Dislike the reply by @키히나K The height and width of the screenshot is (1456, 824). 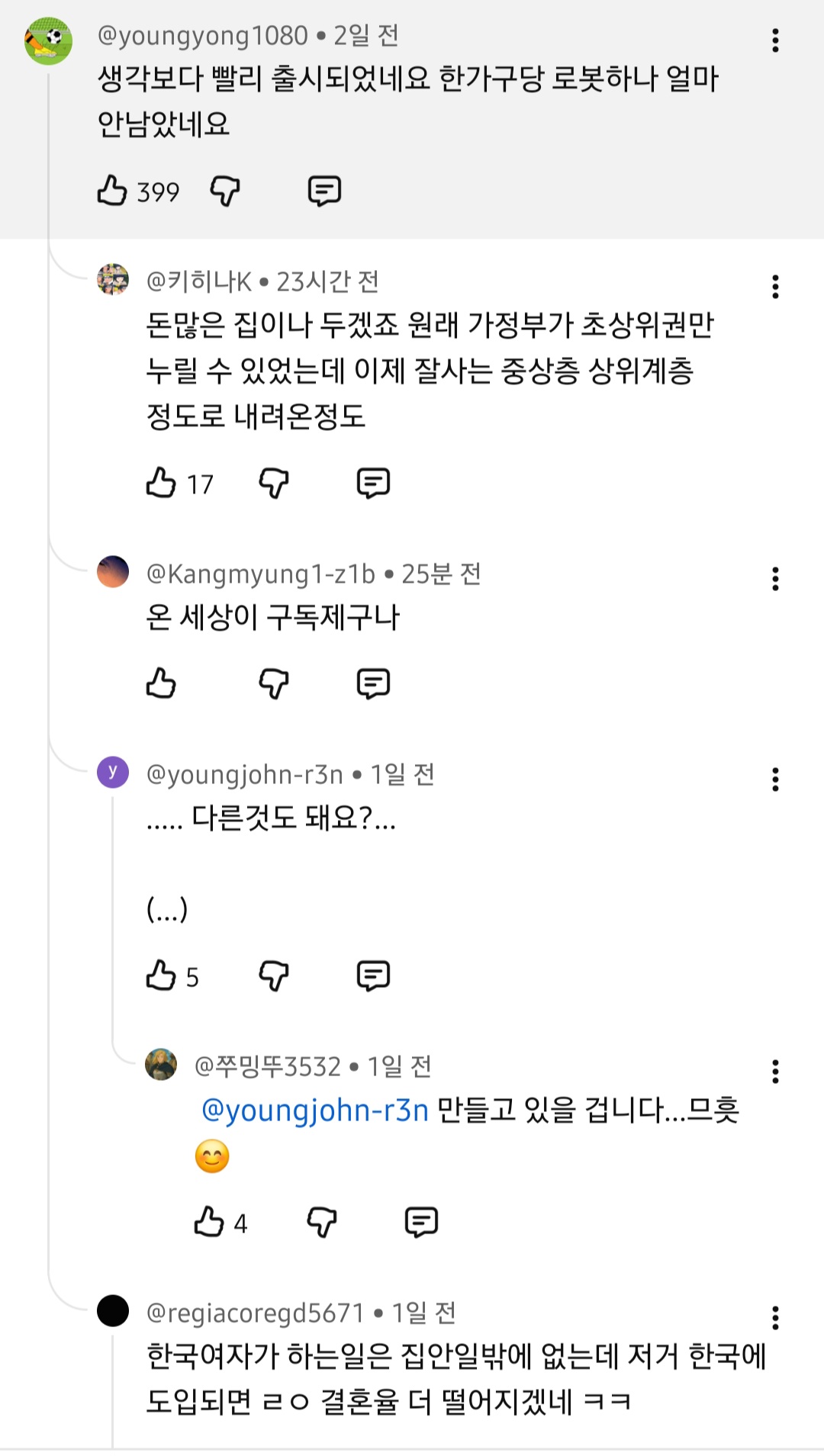click(x=274, y=483)
